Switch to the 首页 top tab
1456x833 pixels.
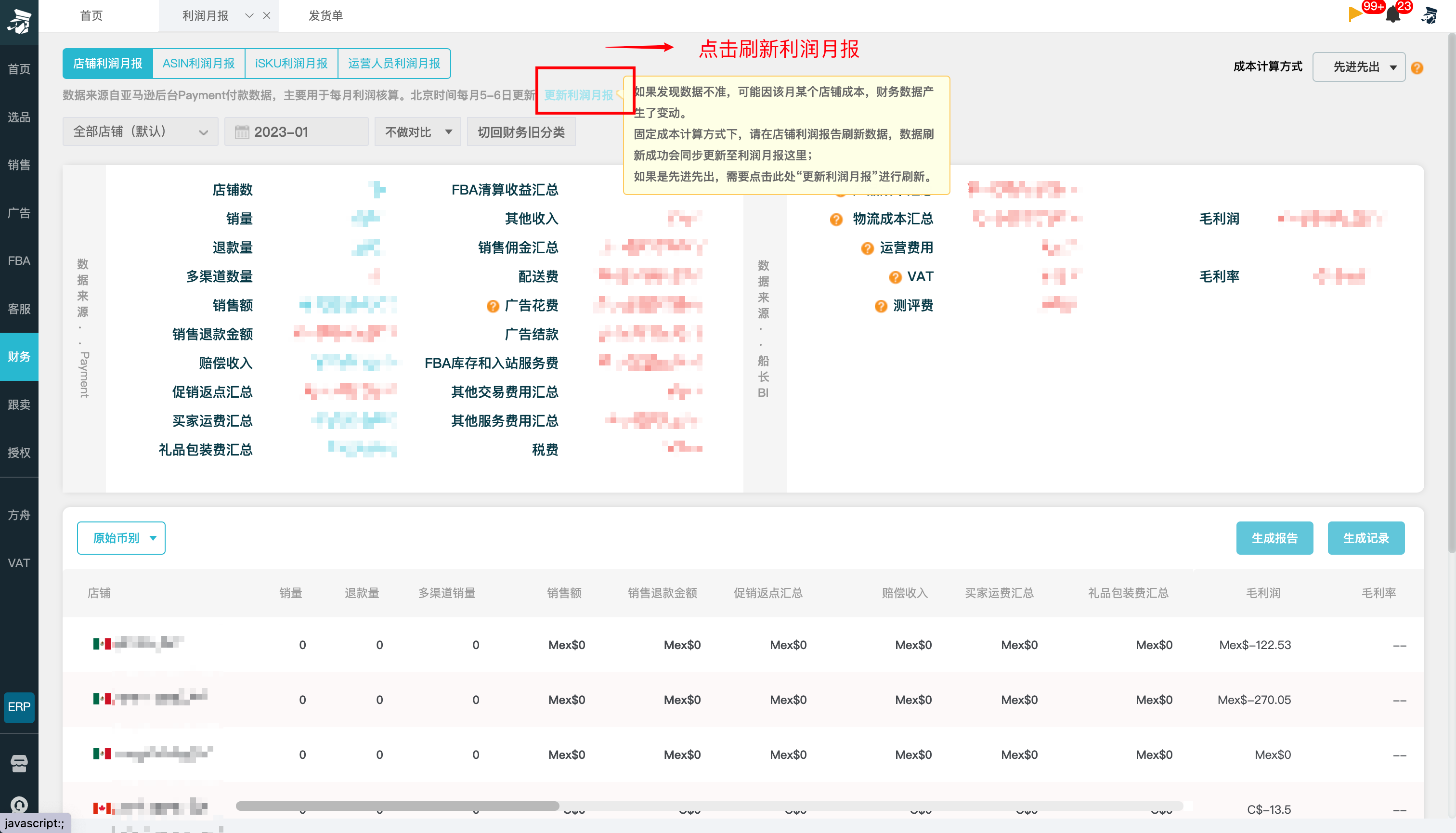pyautogui.click(x=91, y=15)
